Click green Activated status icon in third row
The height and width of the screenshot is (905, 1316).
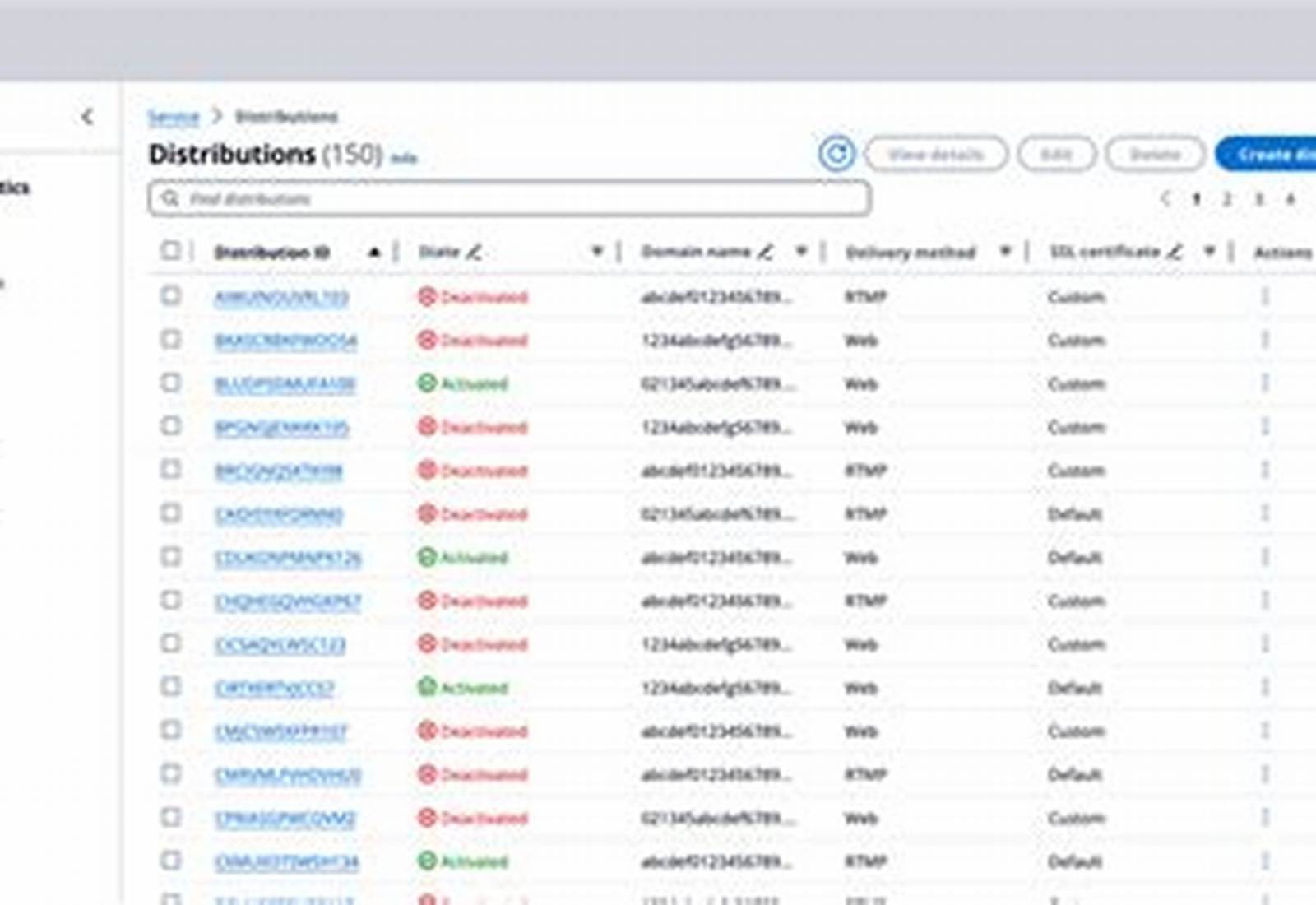(x=426, y=383)
